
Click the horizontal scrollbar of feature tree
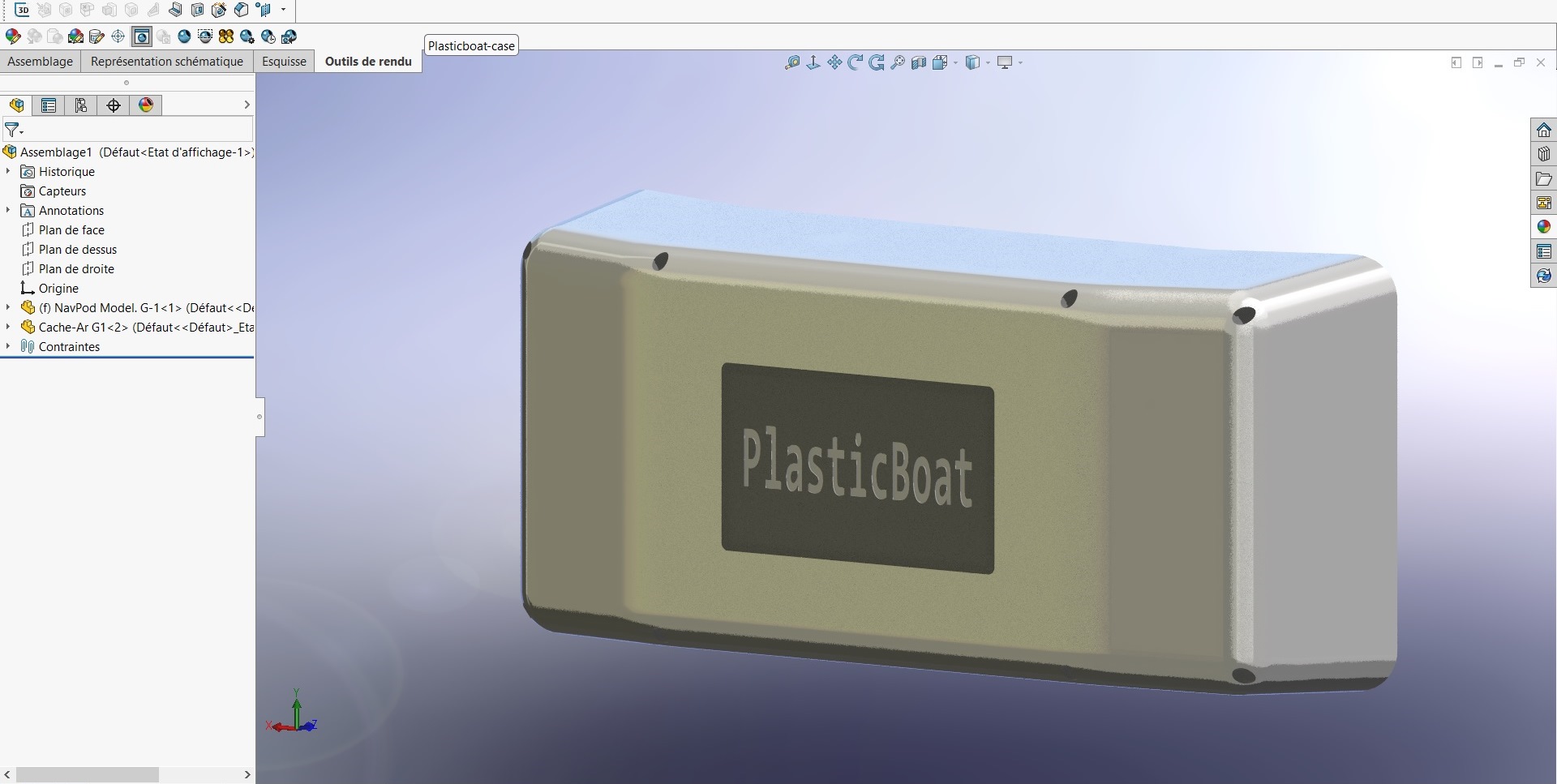tap(88, 774)
